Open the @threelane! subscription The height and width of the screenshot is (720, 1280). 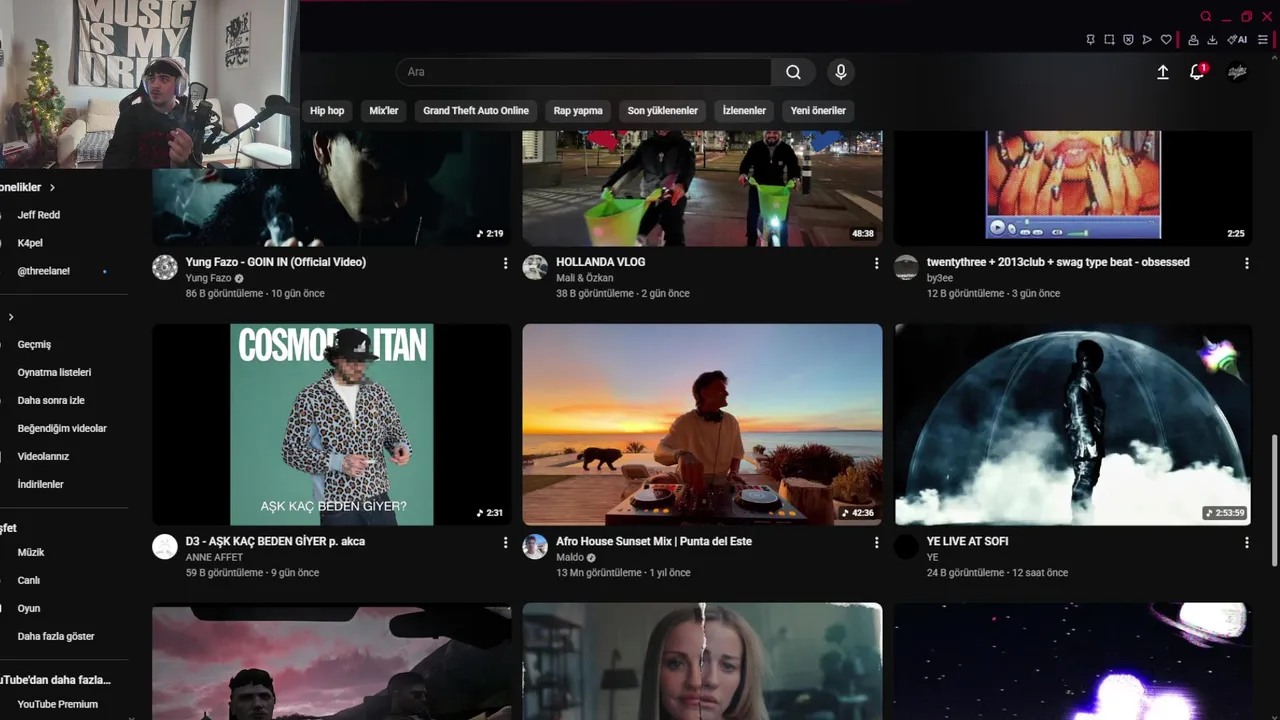(44, 271)
